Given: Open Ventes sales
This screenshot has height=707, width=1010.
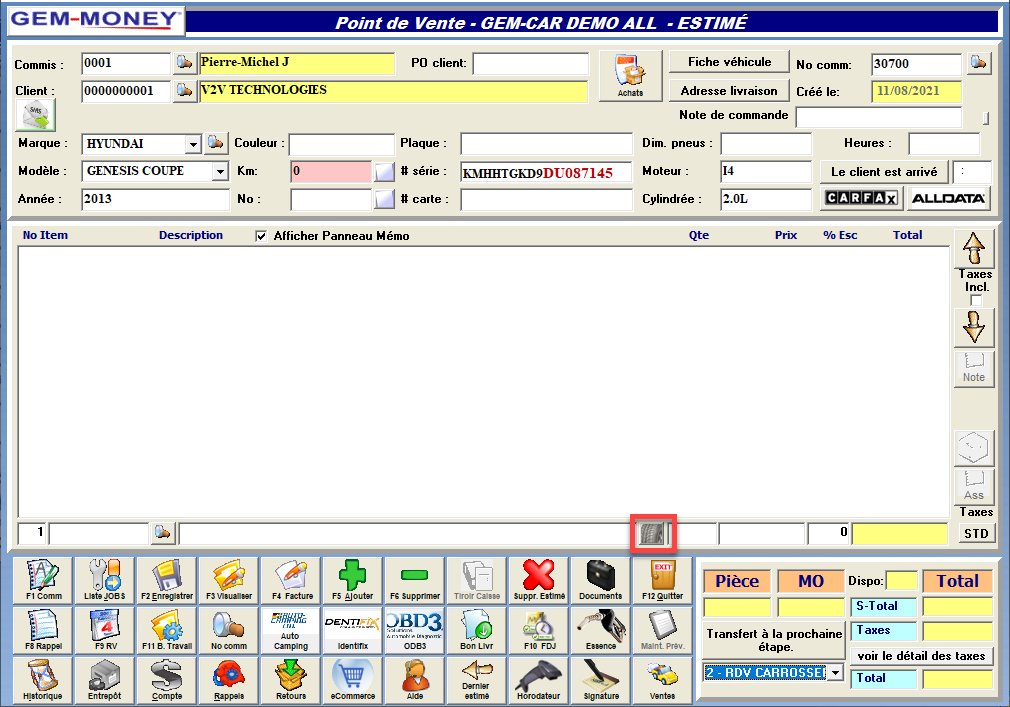Looking at the screenshot, I should [x=662, y=680].
